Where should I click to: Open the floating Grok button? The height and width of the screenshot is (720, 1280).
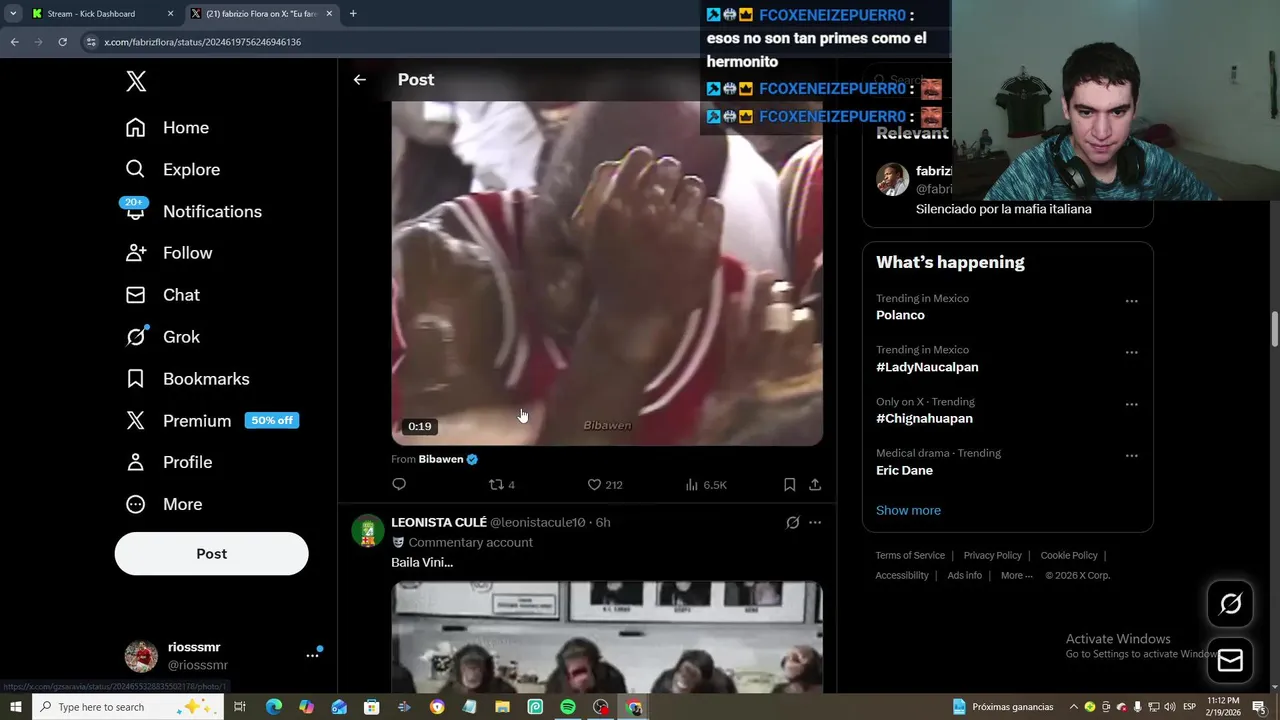[x=1230, y=603]
